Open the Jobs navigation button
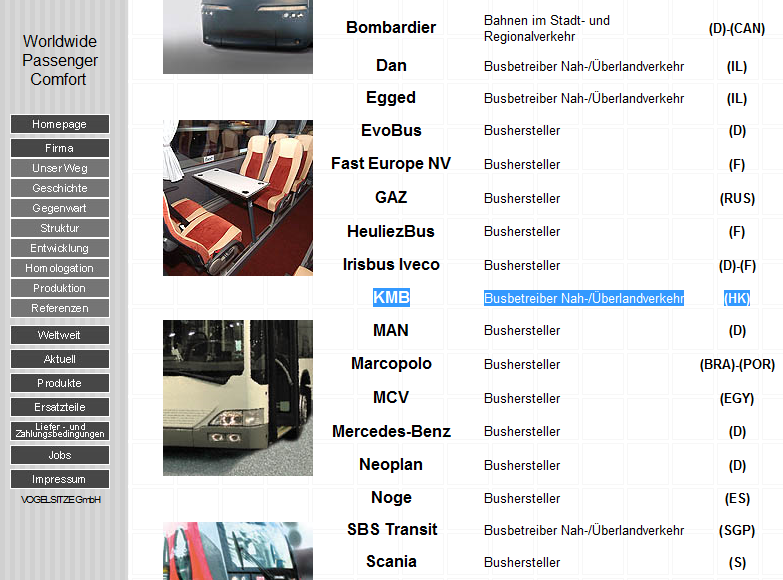Screen dimensions: 783x580 pos(59,455)
